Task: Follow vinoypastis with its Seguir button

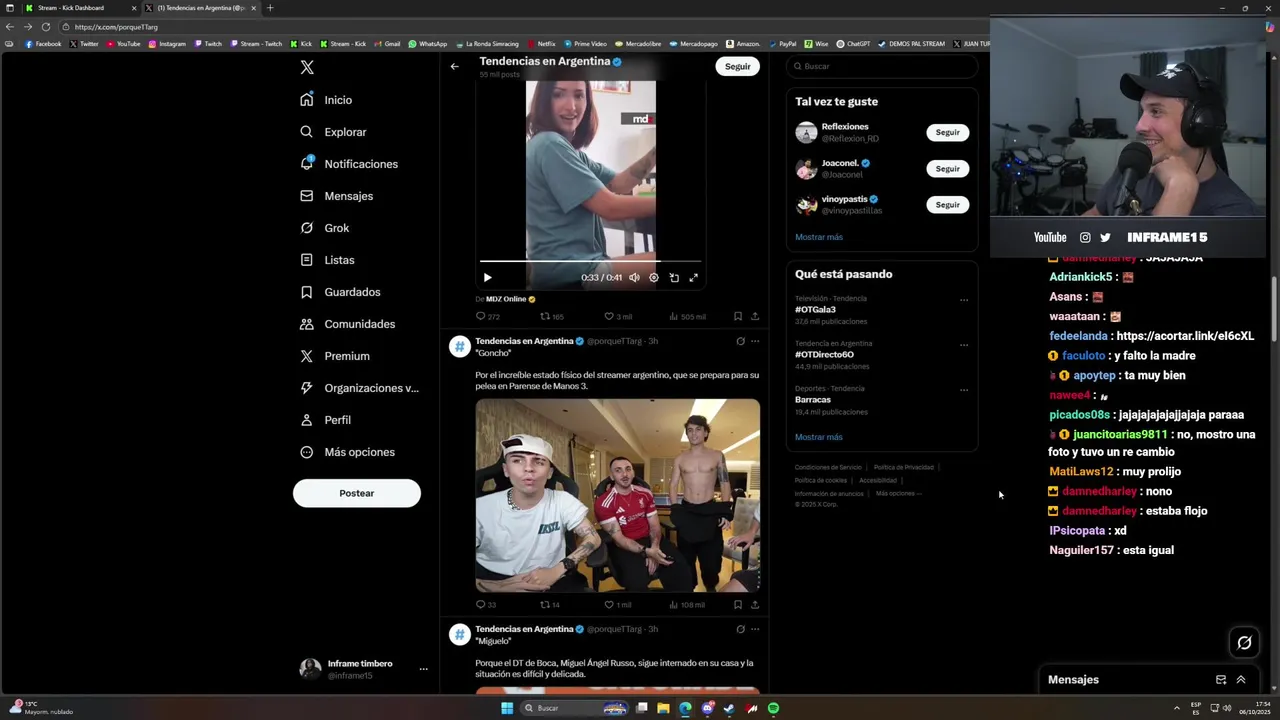Action: tap(948, 204)
